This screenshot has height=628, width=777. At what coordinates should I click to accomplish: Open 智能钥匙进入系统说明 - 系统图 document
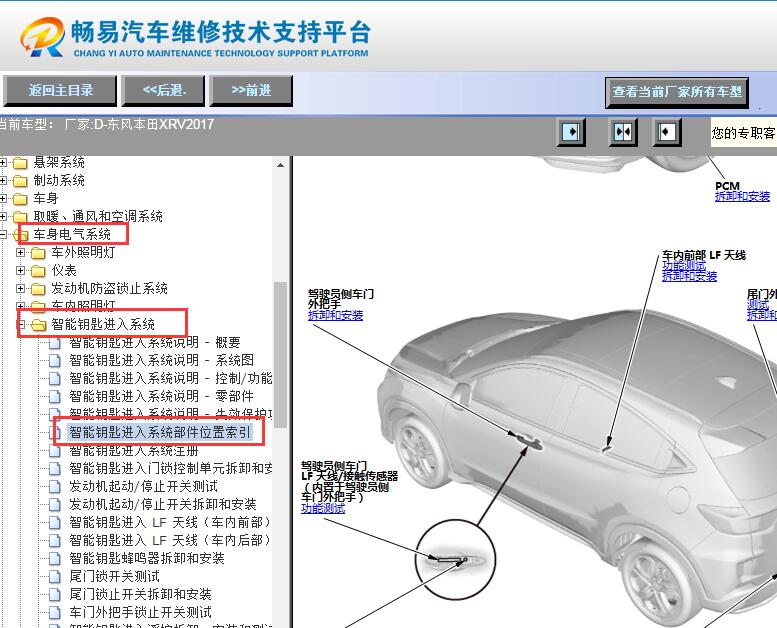tap(161, 360)
